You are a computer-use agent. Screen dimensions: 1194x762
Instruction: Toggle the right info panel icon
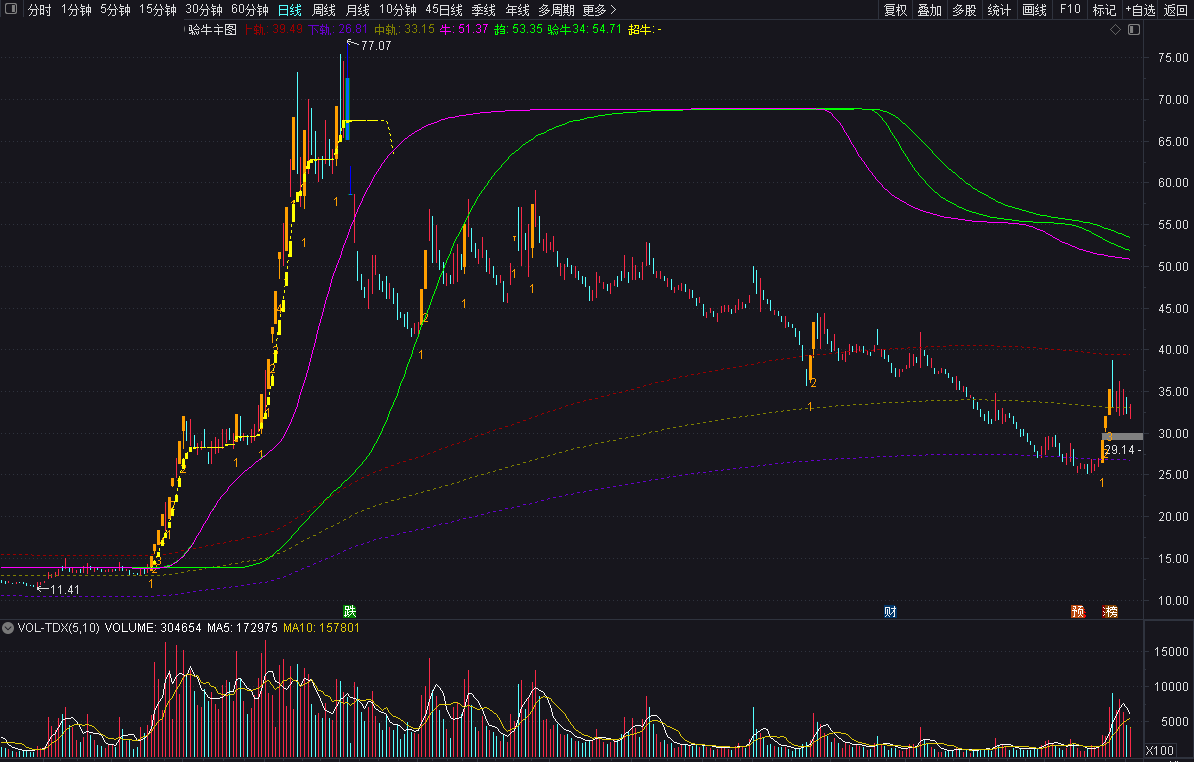point(1134,30)
